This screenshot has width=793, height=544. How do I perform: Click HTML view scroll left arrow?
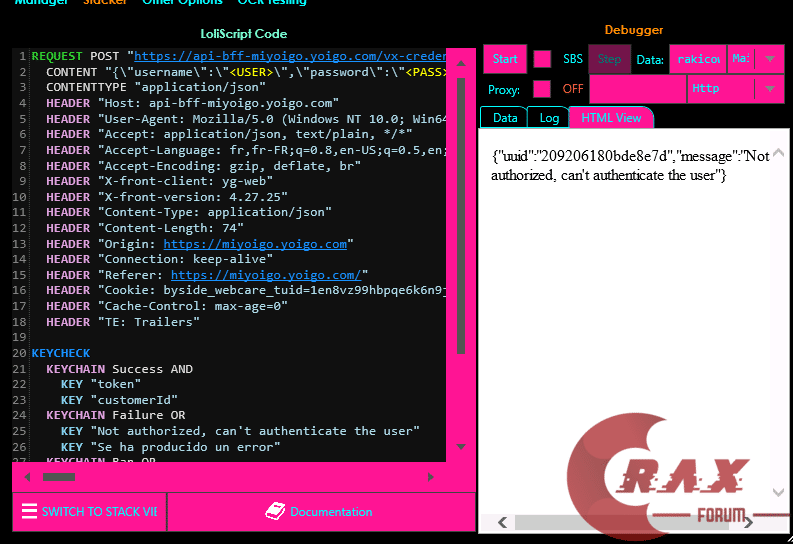(502, 522)
